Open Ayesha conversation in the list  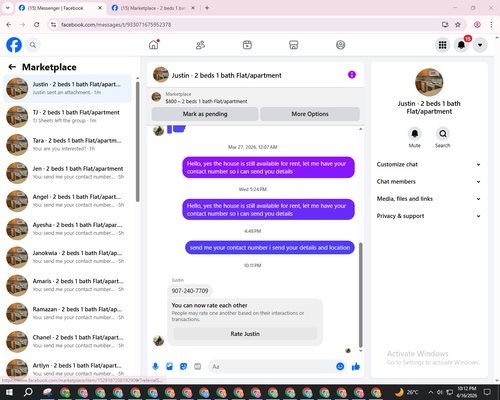pyautogui.click(x=67, y=229)
